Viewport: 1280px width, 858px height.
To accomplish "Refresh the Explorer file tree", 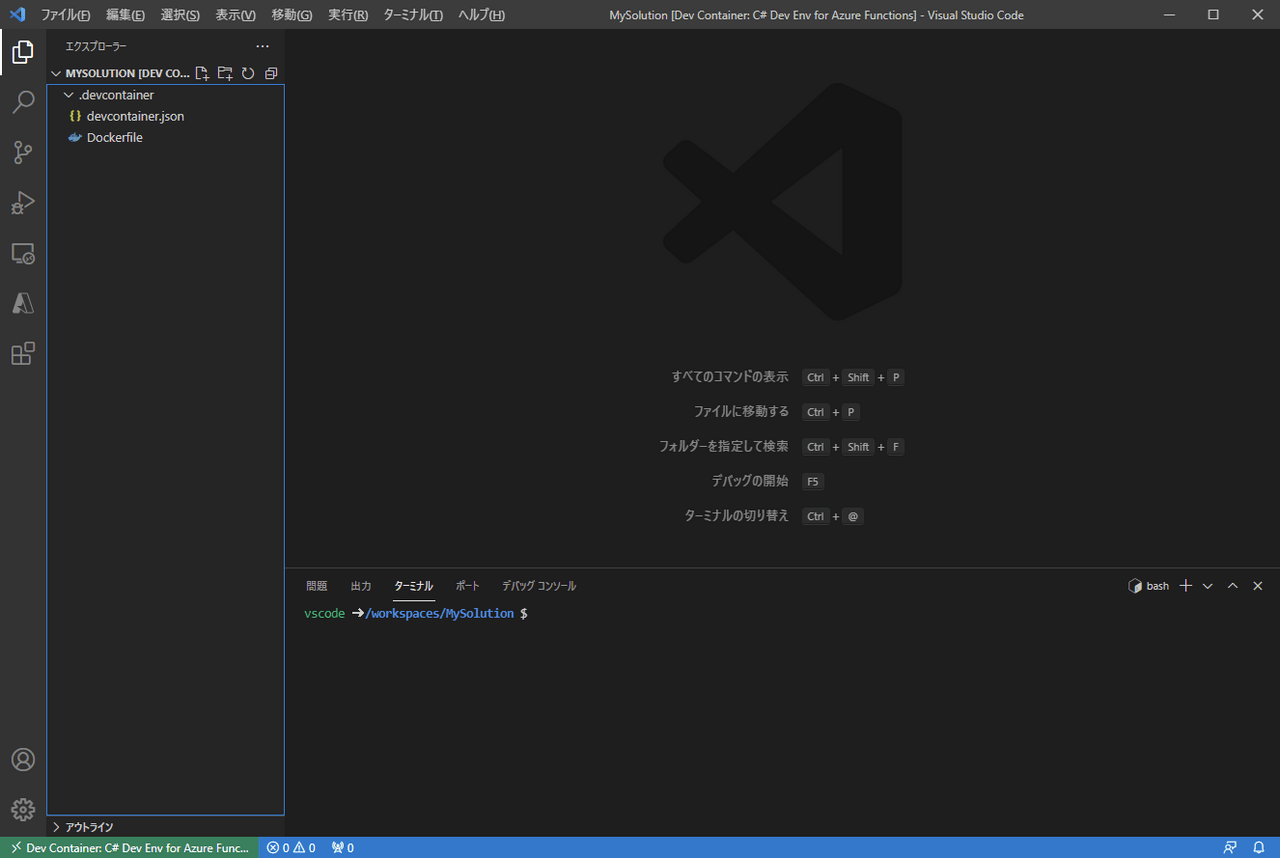I will pyautogui.click(x=248, y=73).
